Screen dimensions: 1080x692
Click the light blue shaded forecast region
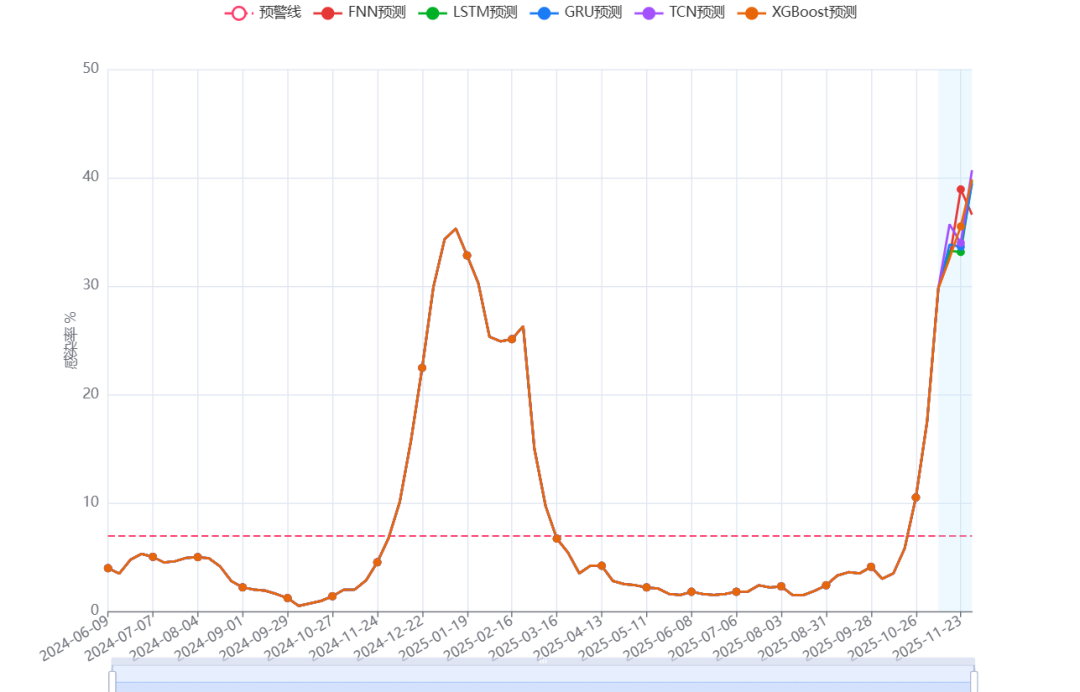tap(954, 400)
